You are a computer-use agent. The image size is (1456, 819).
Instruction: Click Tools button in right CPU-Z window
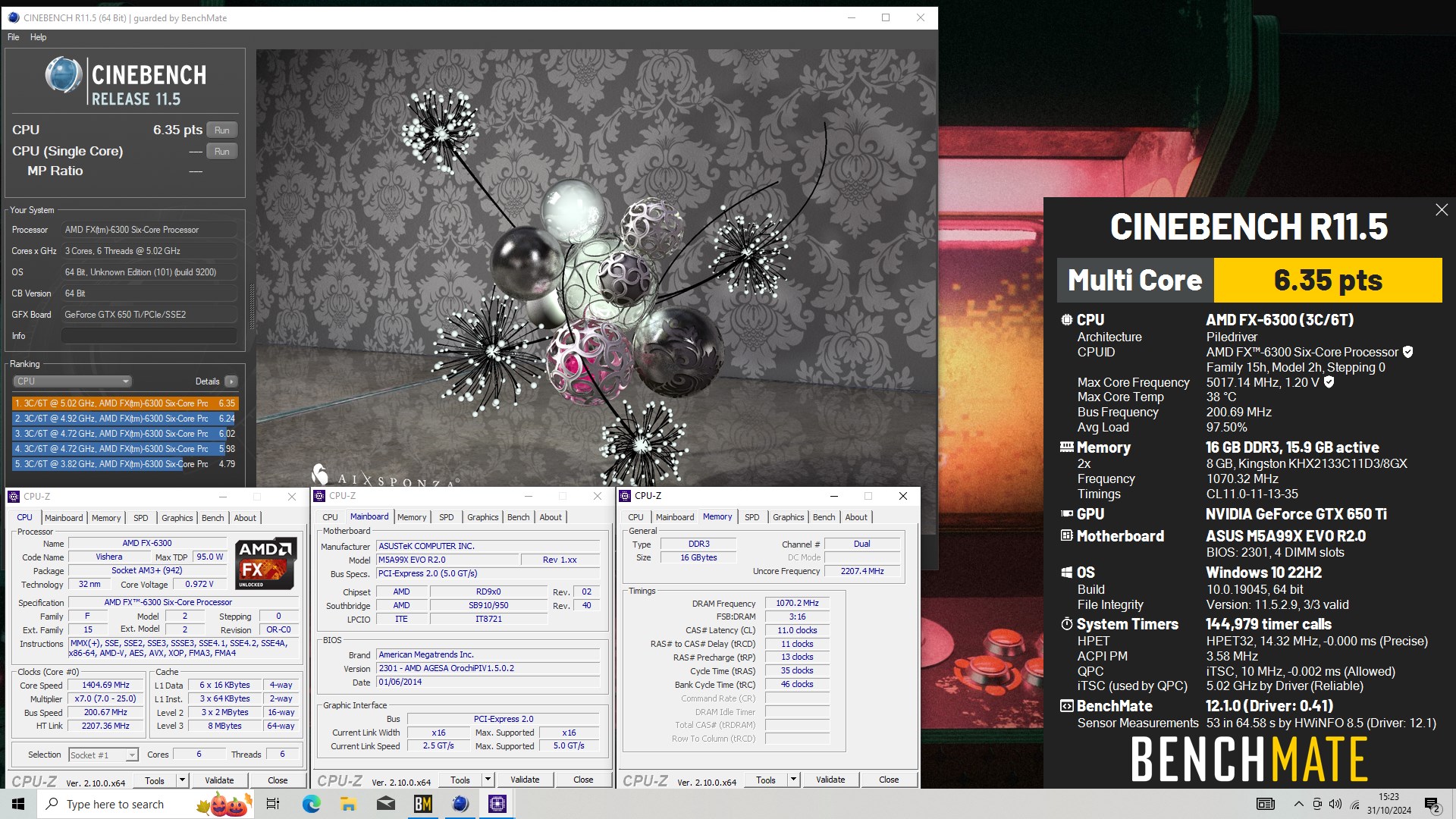[x=766, y=780]
